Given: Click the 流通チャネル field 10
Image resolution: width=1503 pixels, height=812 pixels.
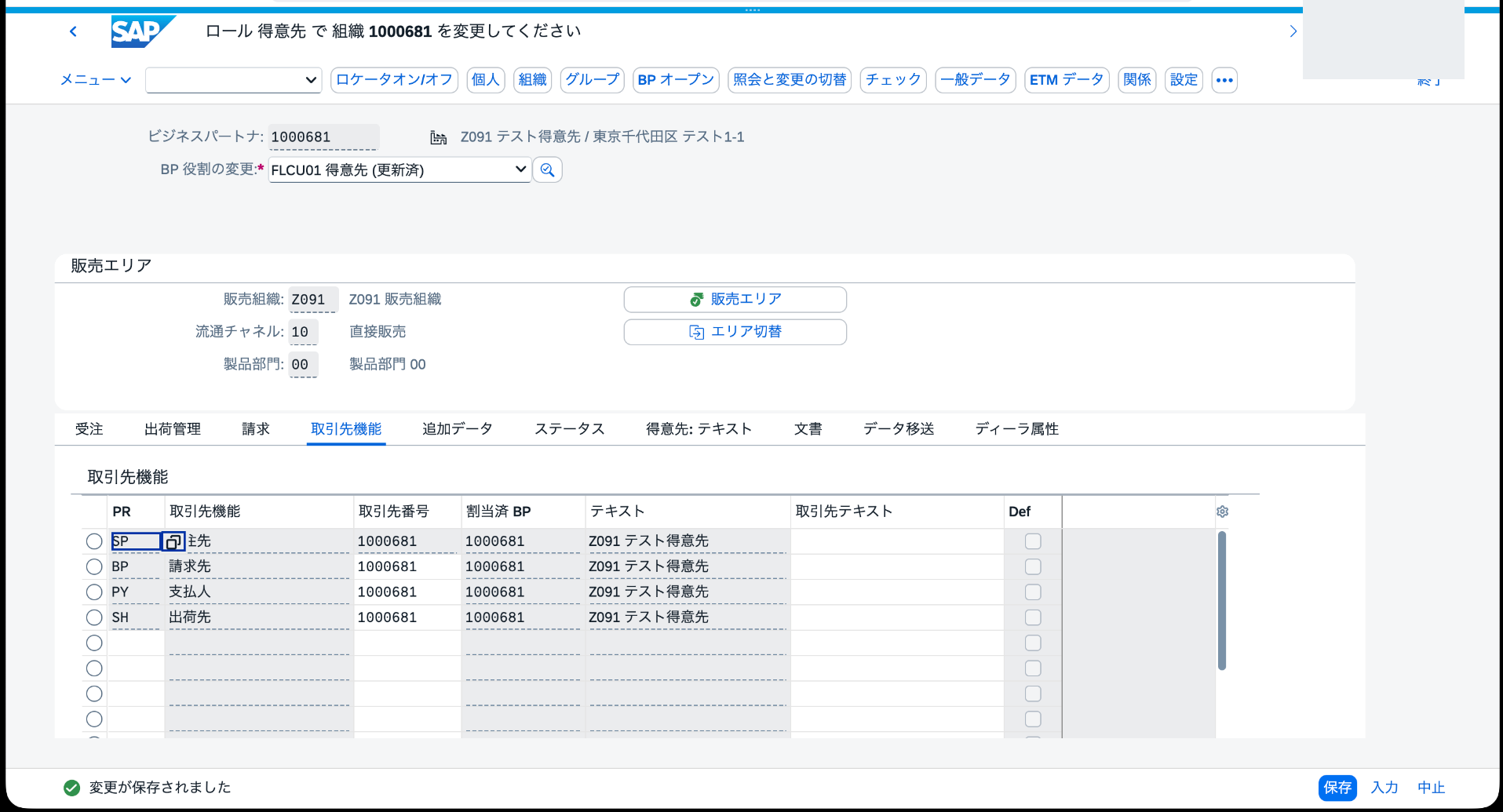Looking at the screenshot, I should (x=303, y=332).
